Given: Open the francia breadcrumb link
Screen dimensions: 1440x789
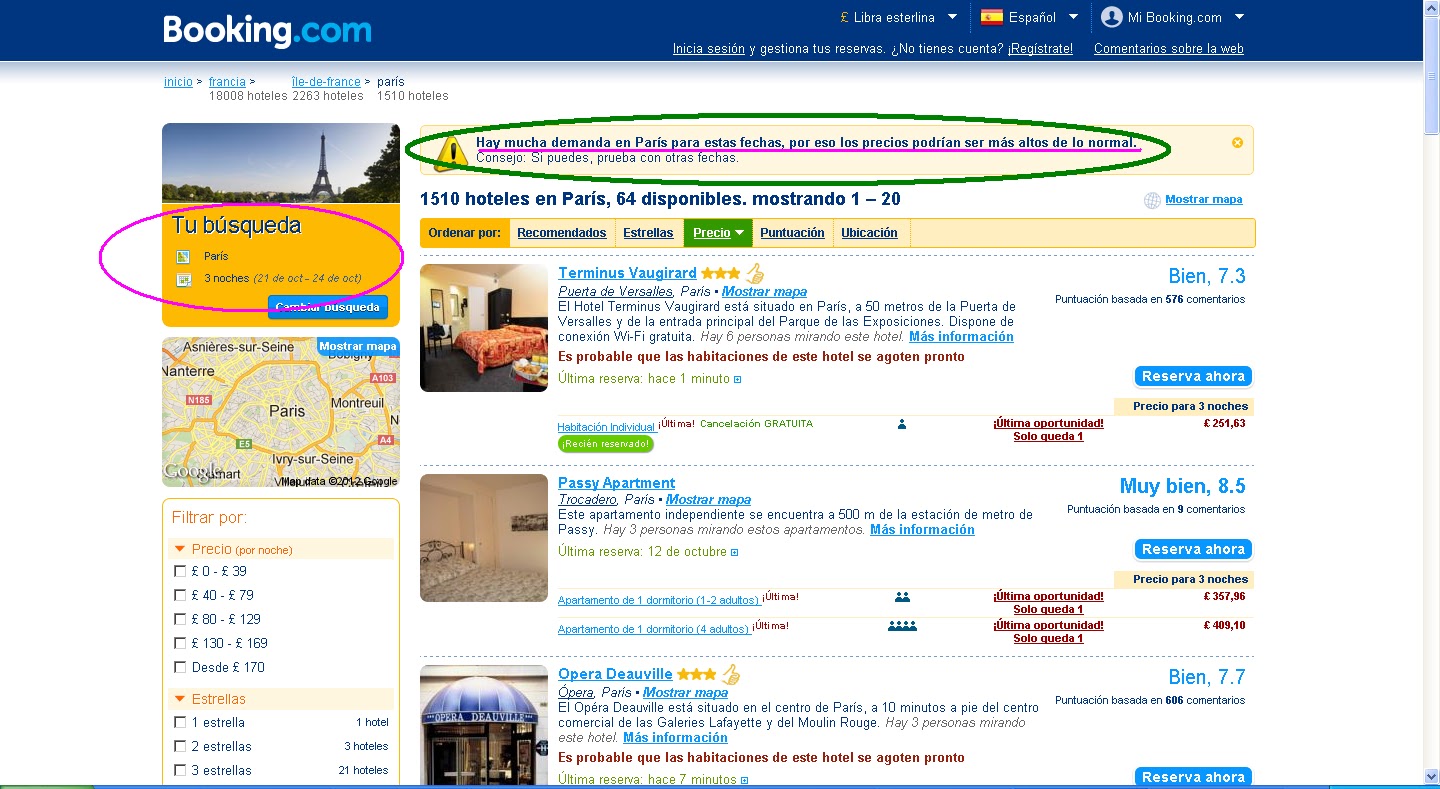Looking at the screenshot, I should 227,82.
